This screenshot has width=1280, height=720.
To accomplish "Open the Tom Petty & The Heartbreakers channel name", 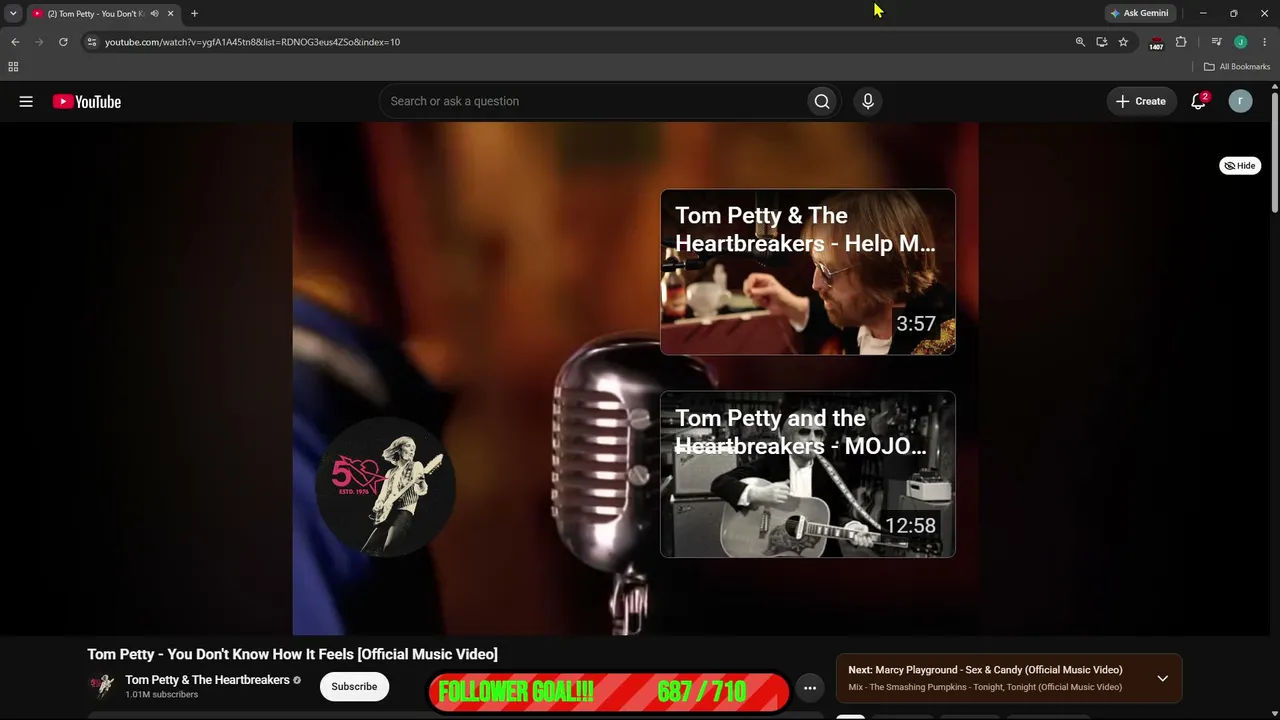I will pos(207,680).
